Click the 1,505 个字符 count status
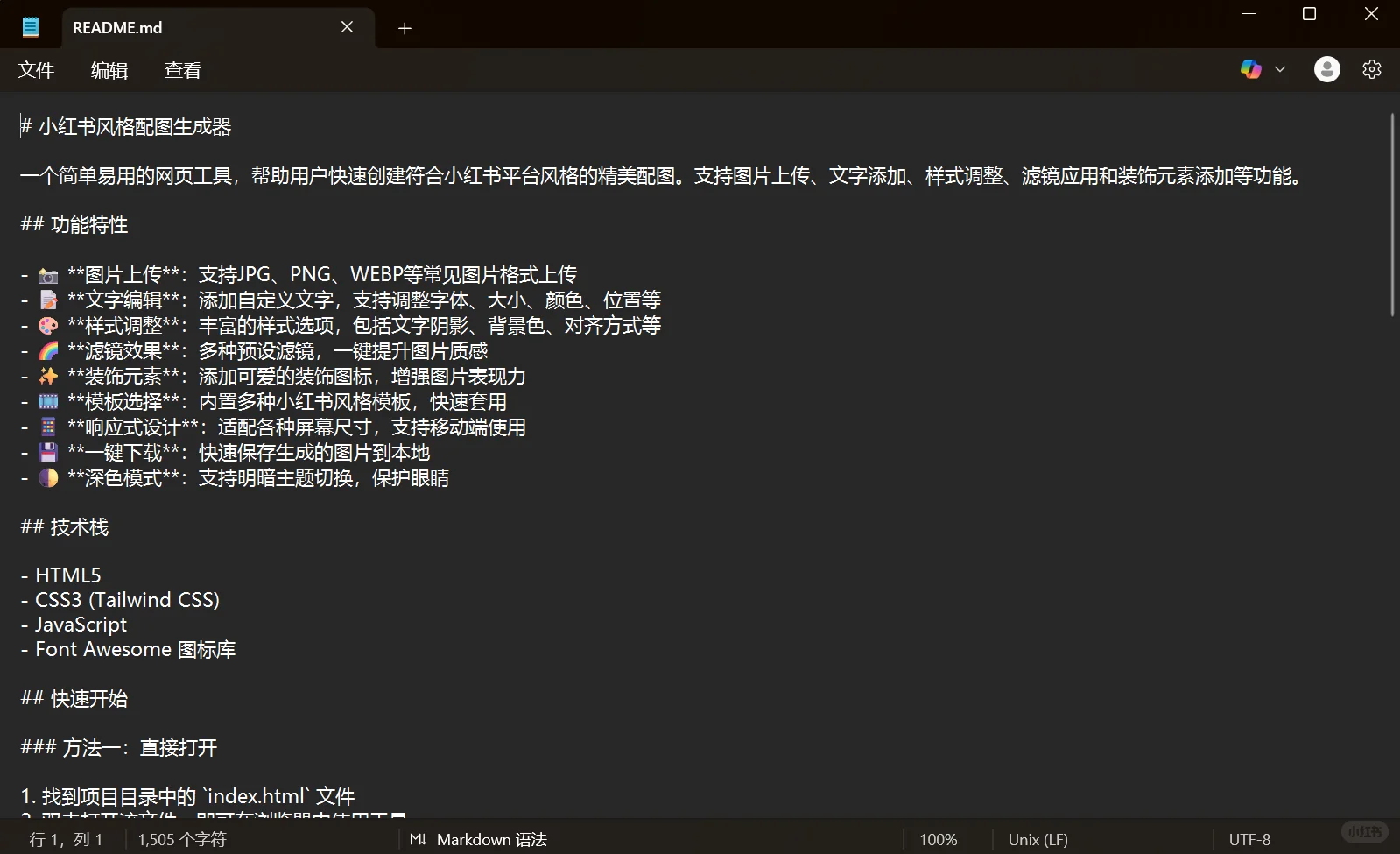Screen dimensions: 1400x854 coord(182,839)
